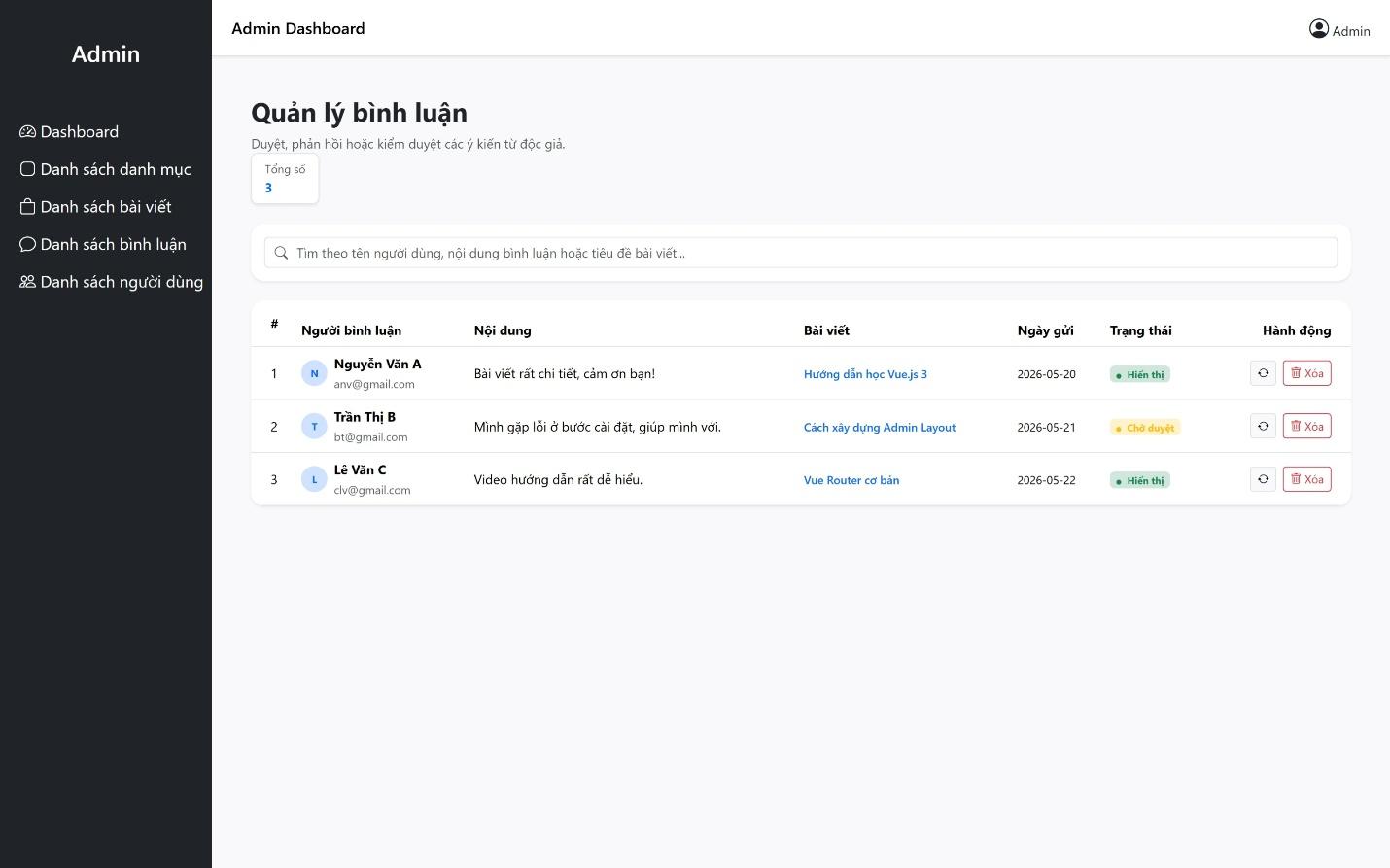Click the refresh icon for Lê Văn C's comment
Image resolution: width=1390 pixels, height=868 pixels.
tap(1263, 479)
